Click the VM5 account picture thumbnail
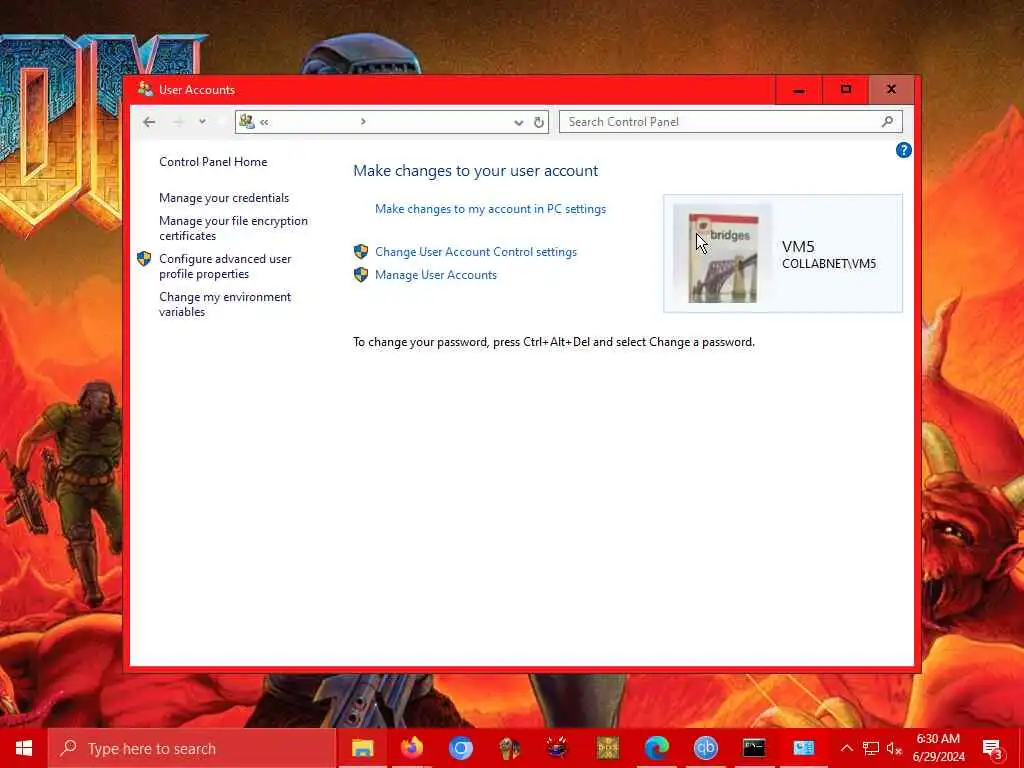This screenshot has height=768, width=1024. [723, 253]
